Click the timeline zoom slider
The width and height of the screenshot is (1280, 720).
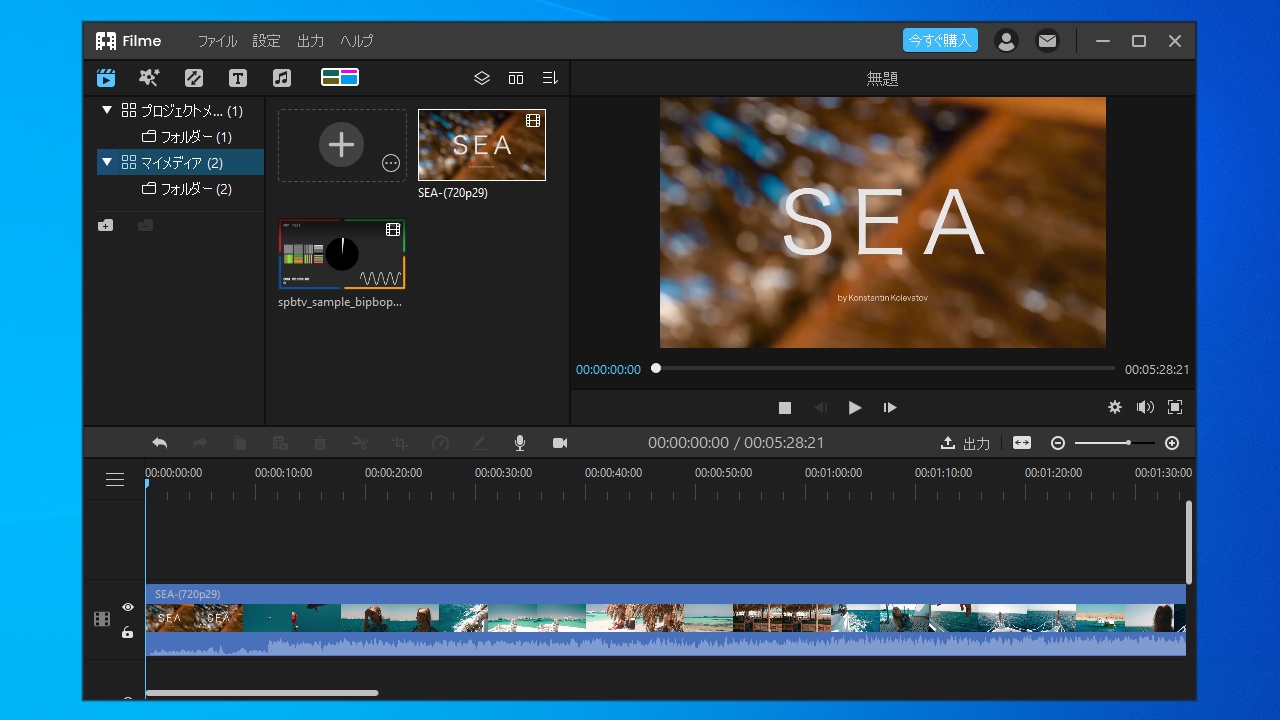tap(1114, 443)
